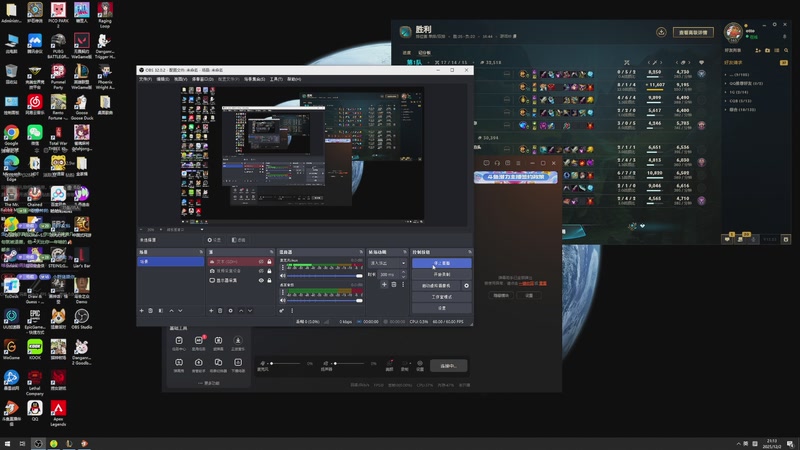The image size is (800, 450).
Task: Expand CGB friend group in League client
Action: (x=726, y=101)
